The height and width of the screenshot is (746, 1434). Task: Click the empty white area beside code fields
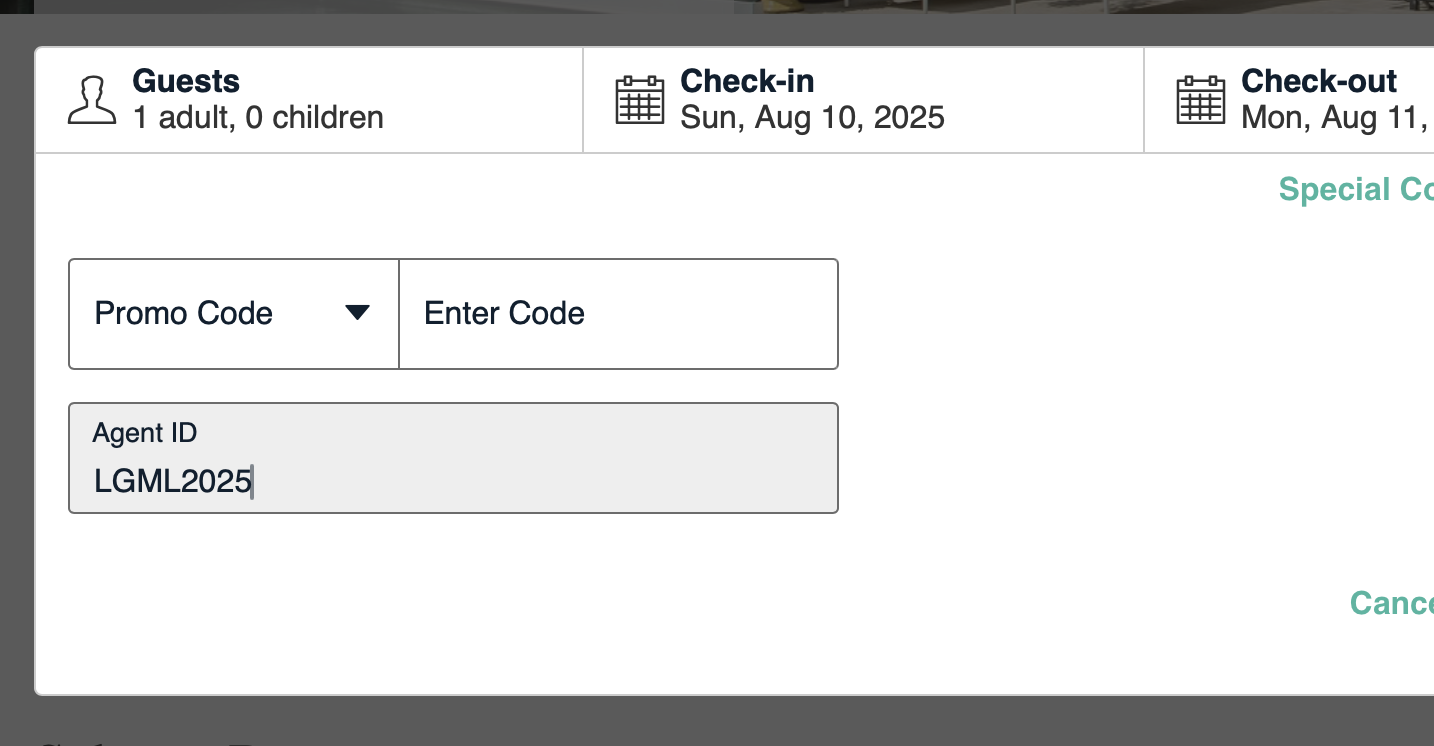coord(1100,400)
